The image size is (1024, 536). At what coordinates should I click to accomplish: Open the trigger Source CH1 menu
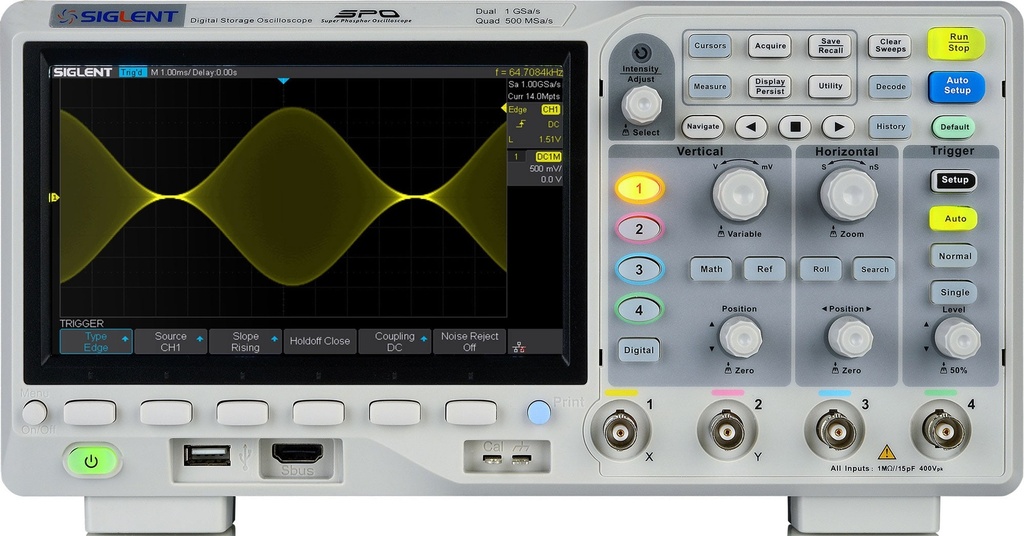pos(170,341)
